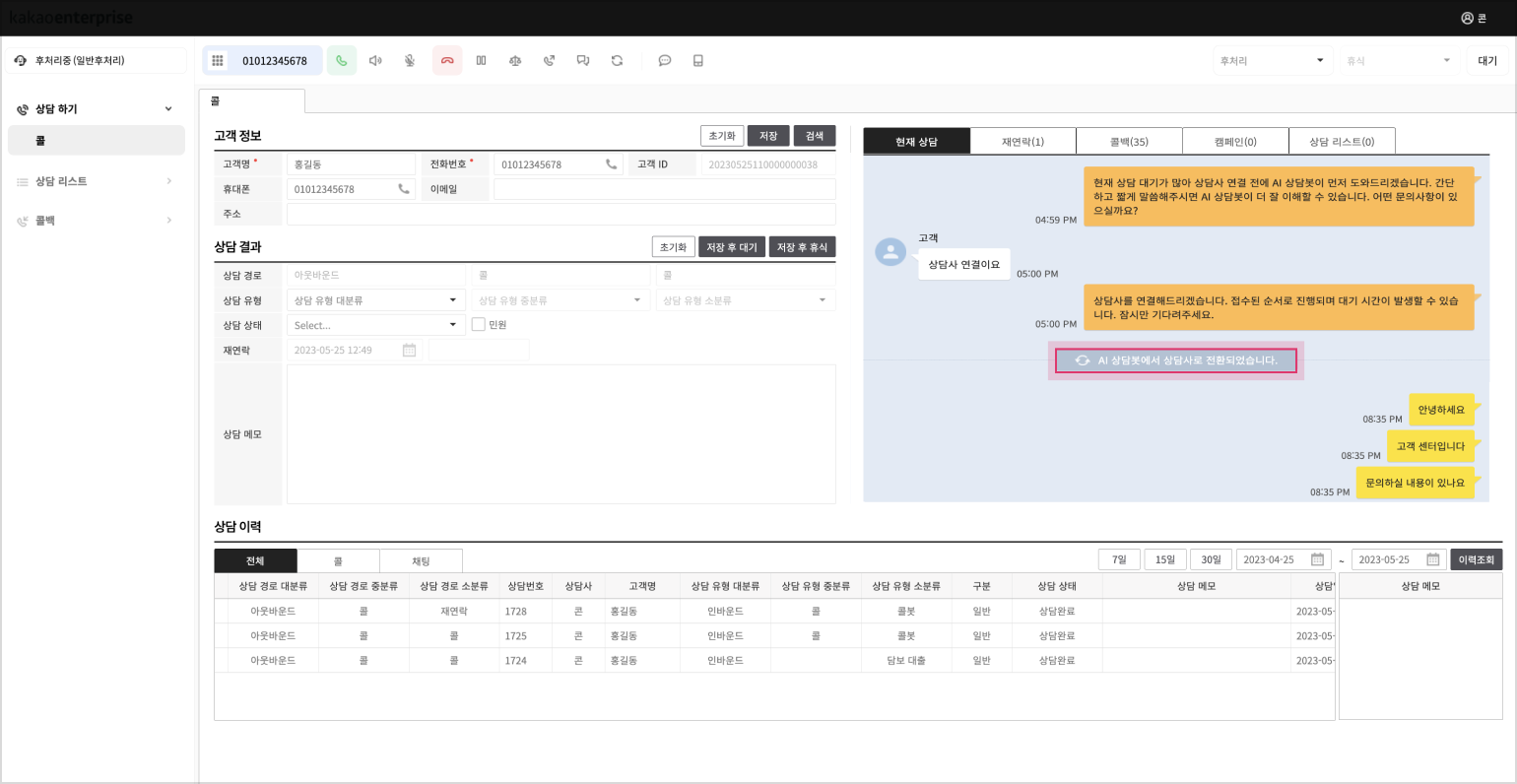The height and width of the screenshot is (784, 1517).
Task: Pause the call with hold icon
Action: tap(481, 61)
